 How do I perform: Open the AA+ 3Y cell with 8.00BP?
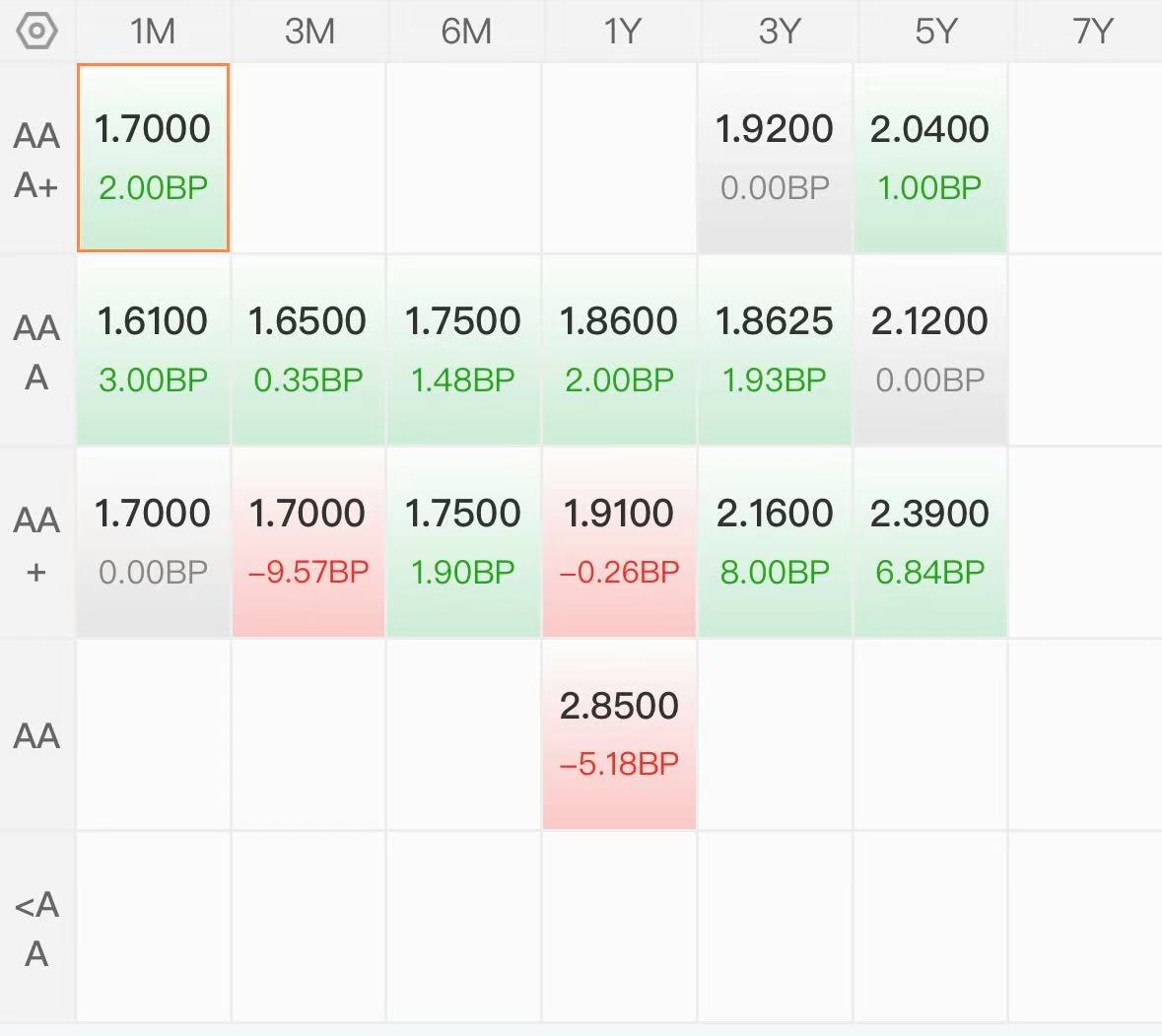click(775, 542)
